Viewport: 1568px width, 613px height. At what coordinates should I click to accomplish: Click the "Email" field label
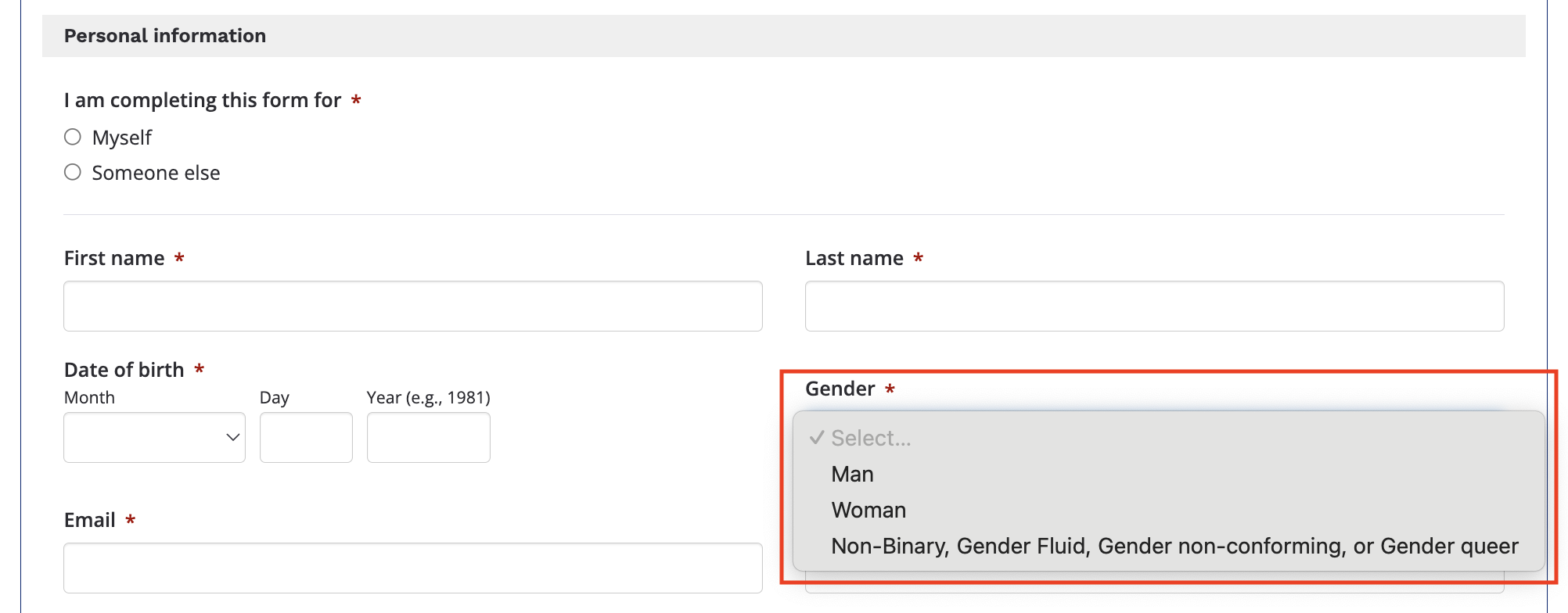coord(89,520)
